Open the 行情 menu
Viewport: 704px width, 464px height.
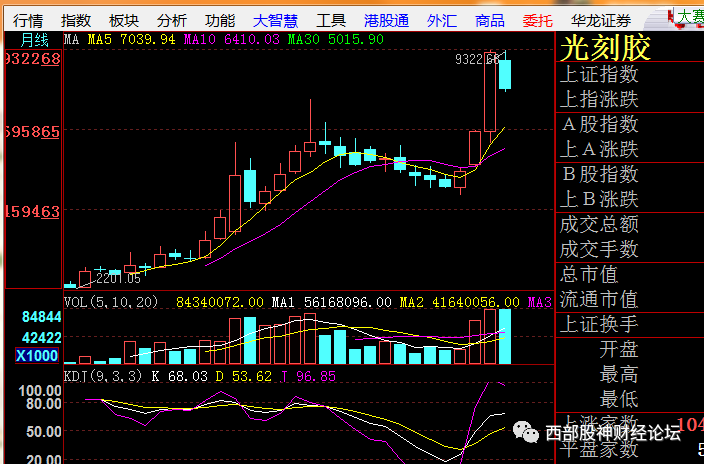pos(28,20)
